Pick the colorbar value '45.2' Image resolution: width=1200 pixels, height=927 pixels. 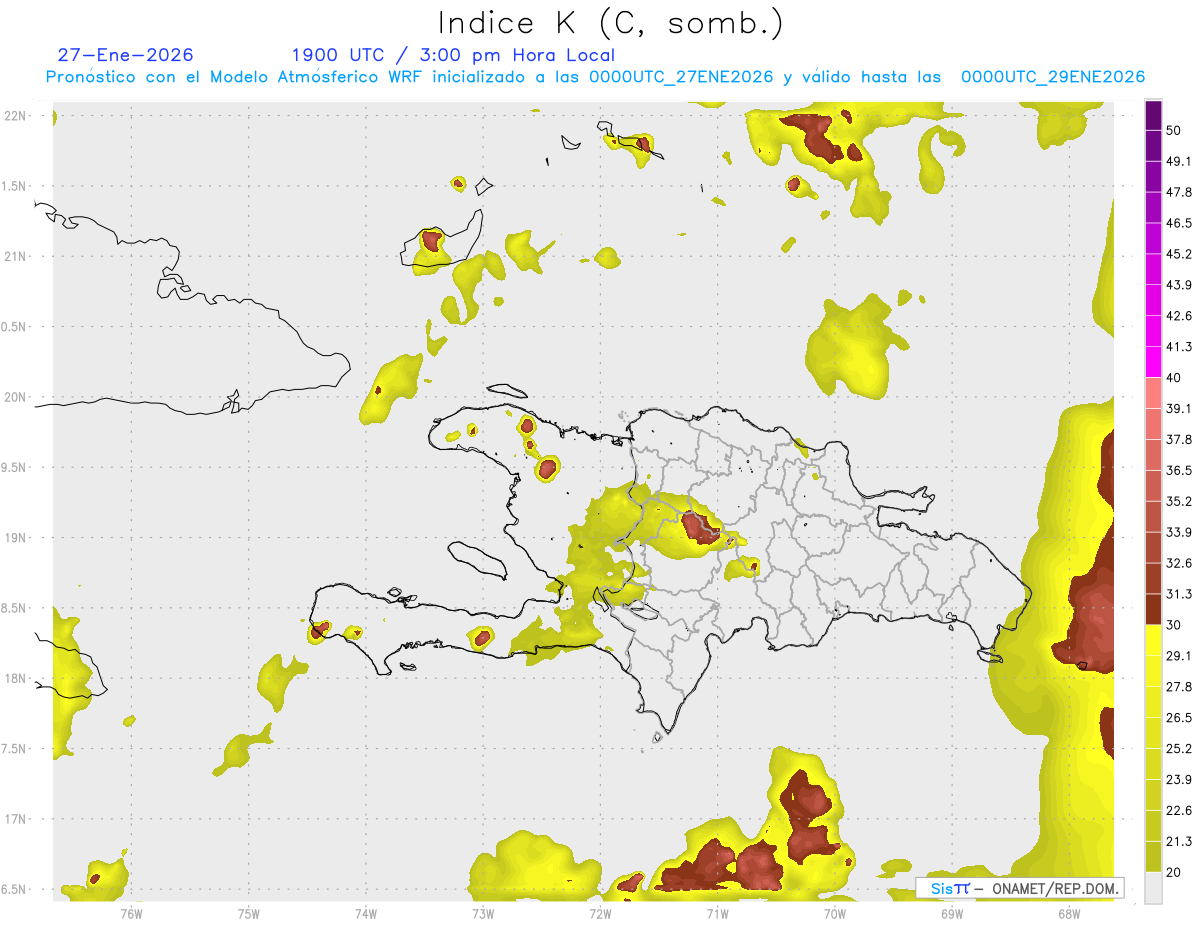pos(1179,254)
